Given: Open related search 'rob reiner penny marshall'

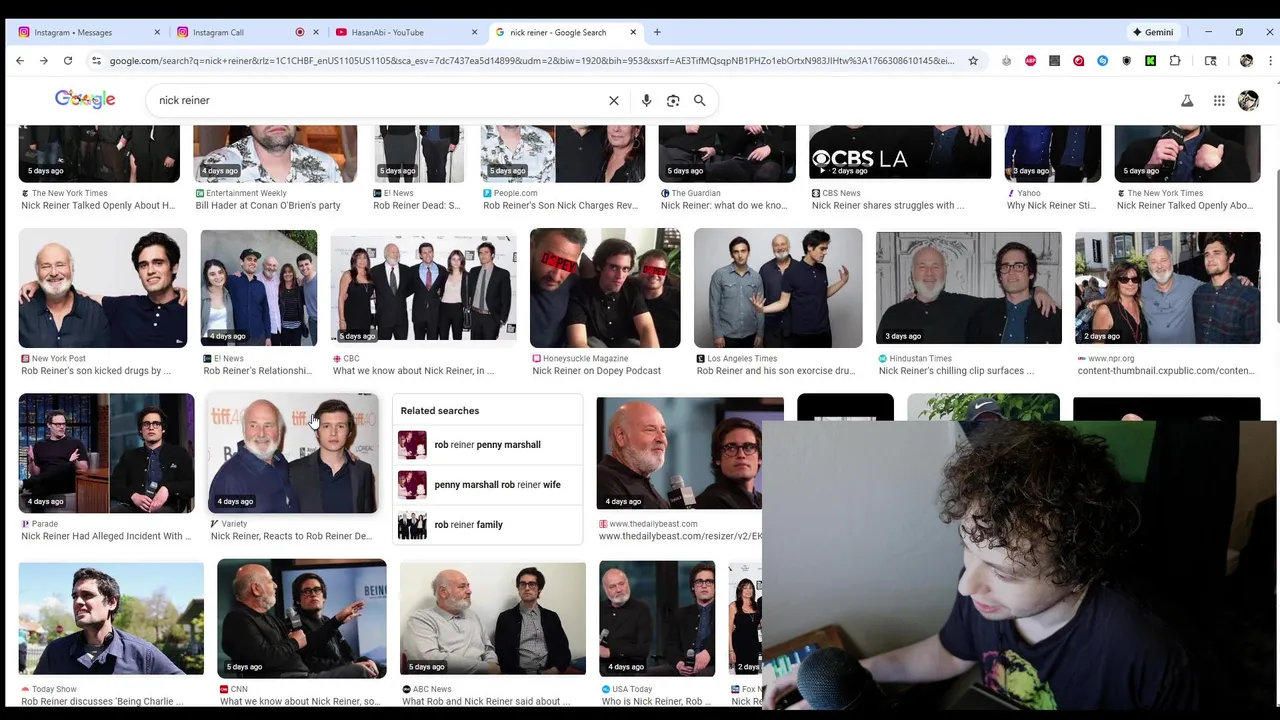Looking at the screenshot, I should pos(488,444).
